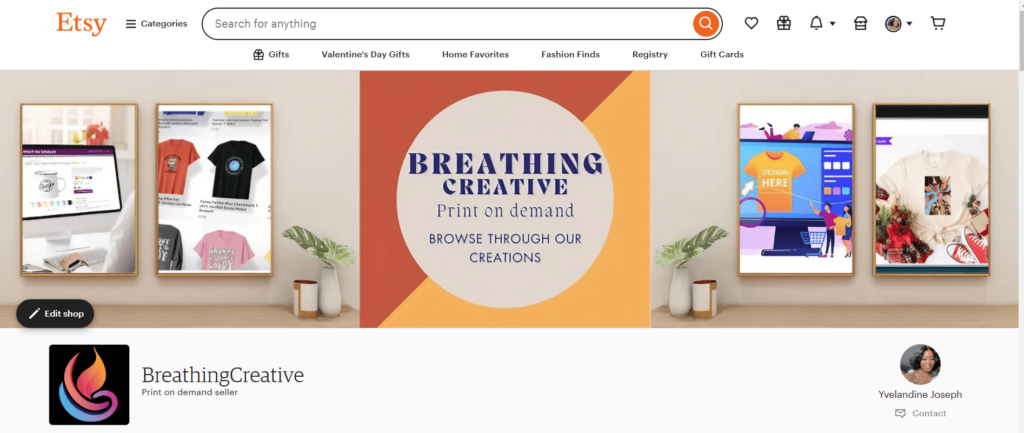Open the Categories hamburger menu
Image resolution: width=1024 pixels, height=433 pixels.
tap(157, 24)
